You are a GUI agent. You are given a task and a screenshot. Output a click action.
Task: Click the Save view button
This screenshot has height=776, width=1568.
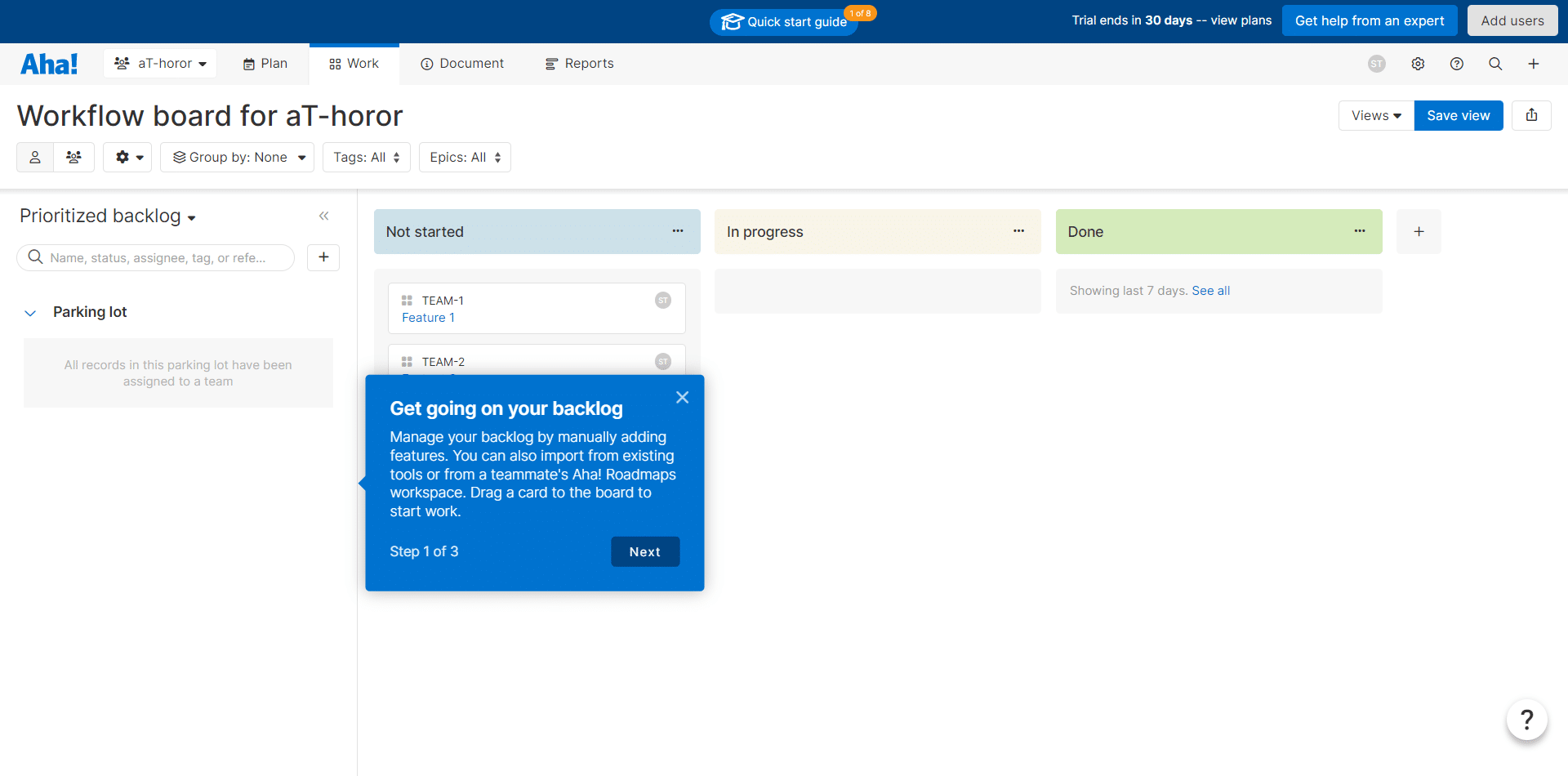click(1459, 116)
